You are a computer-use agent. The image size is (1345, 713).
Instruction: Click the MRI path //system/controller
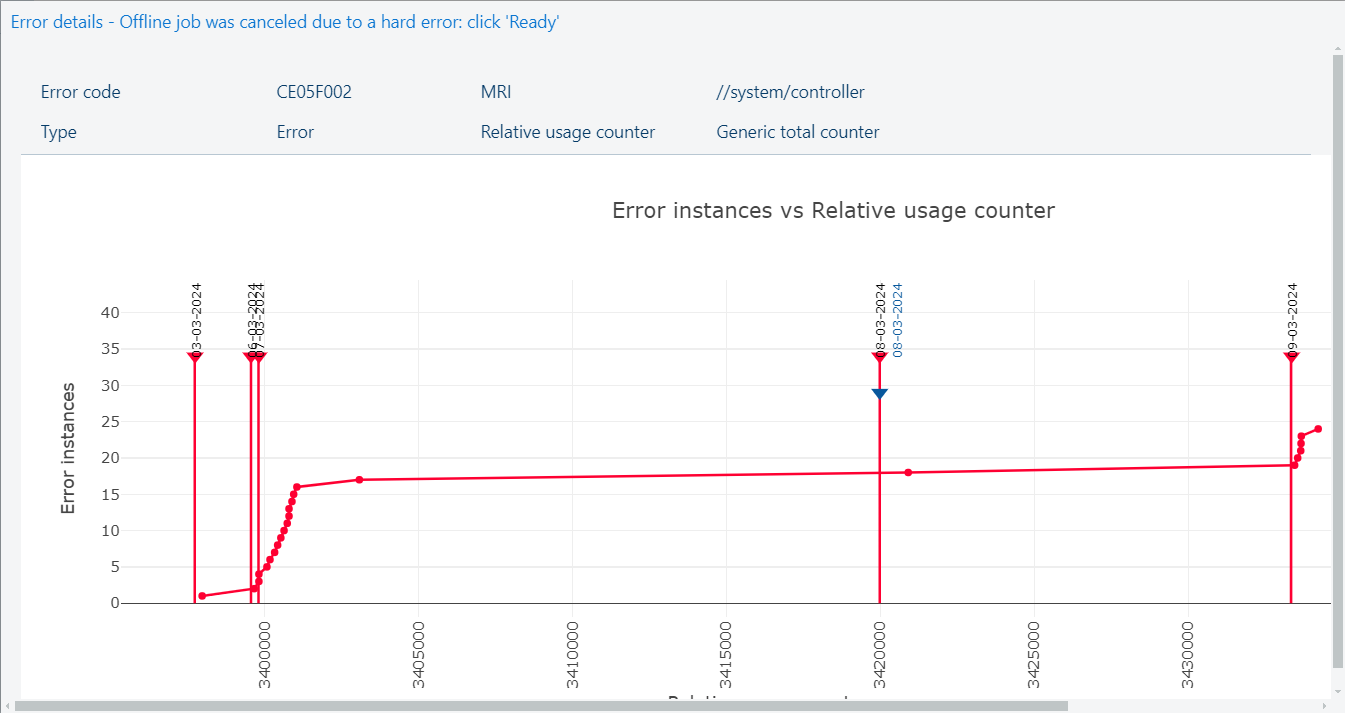tap(790, 92)
